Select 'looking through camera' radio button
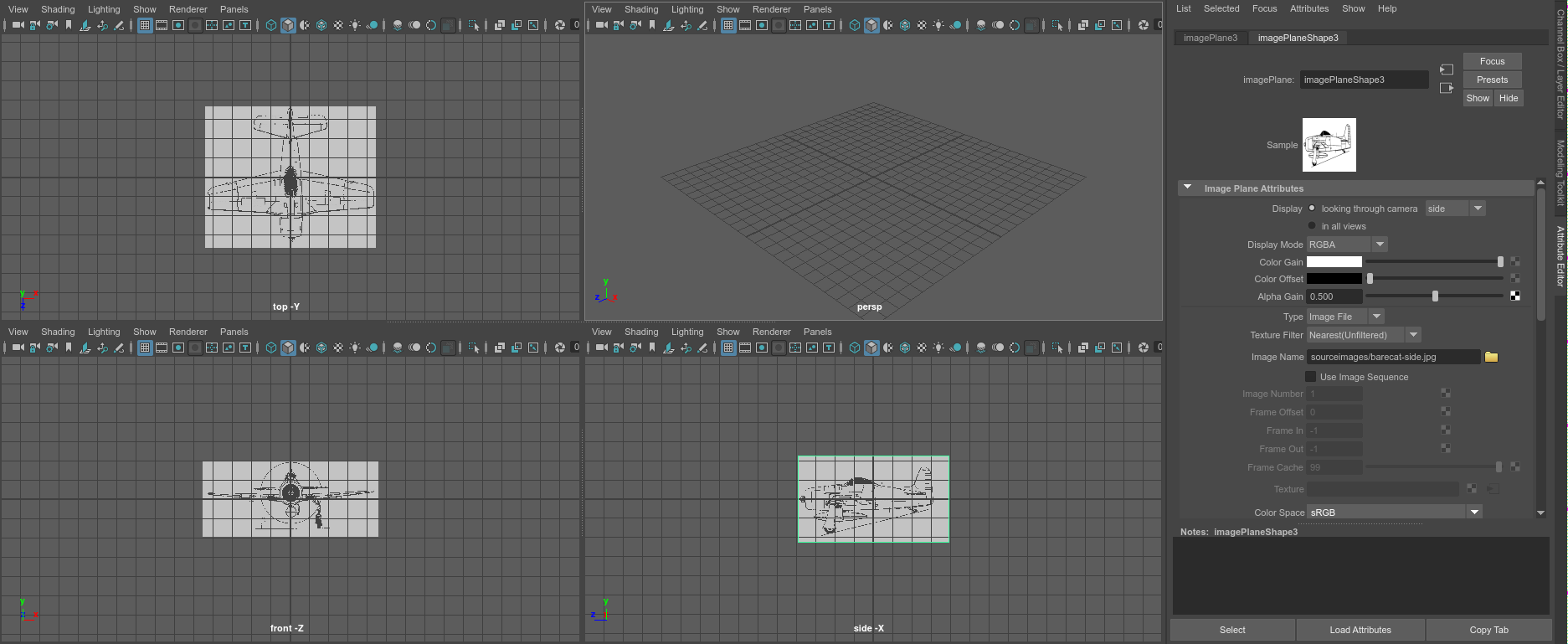 tap(1312, 209)
